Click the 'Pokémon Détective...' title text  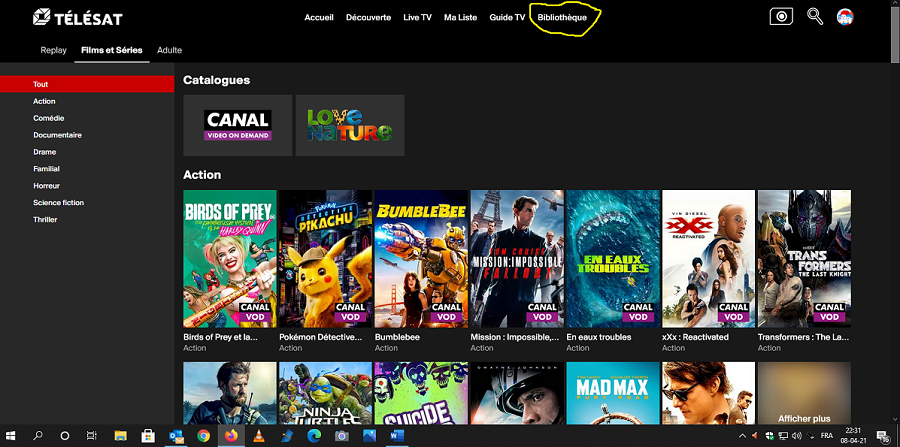pyautogui.click(x=321, y=337)
